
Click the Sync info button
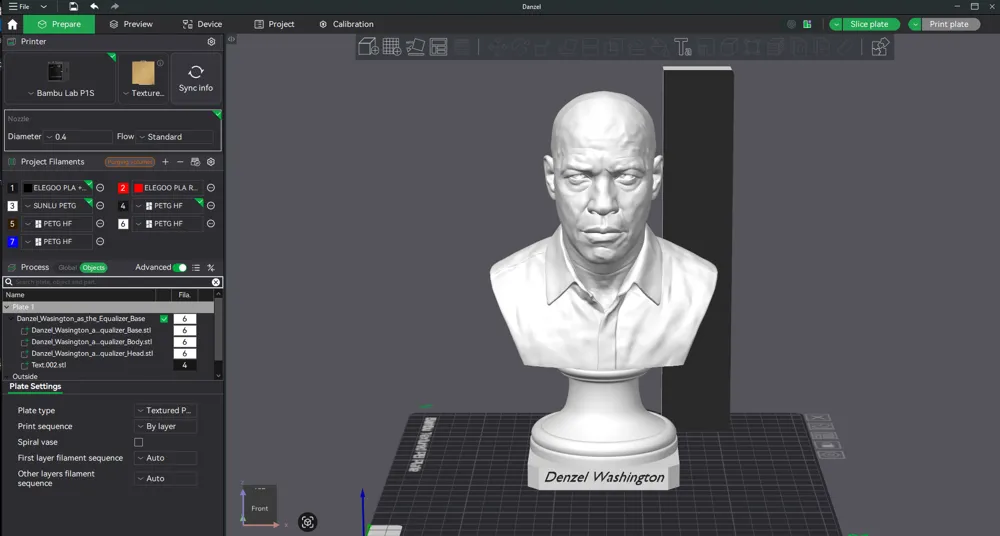196,78
